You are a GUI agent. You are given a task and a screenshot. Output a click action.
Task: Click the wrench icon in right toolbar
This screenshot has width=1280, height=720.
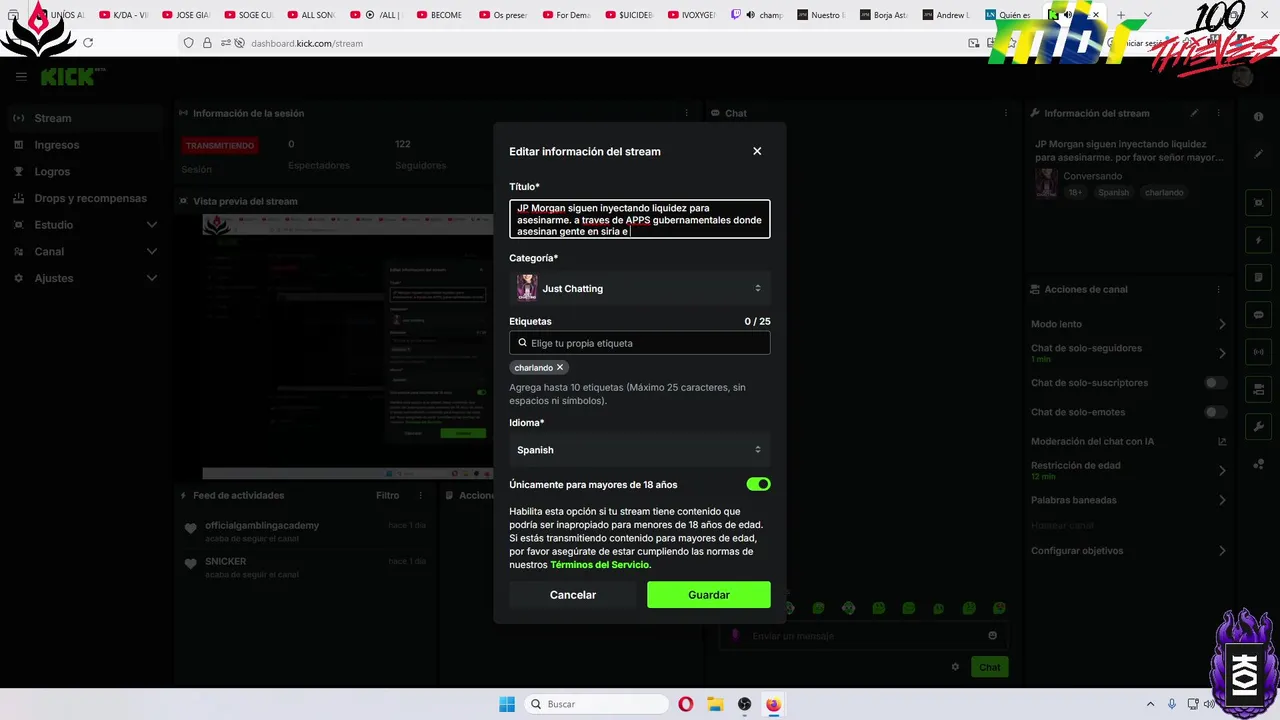[1259, 427]
